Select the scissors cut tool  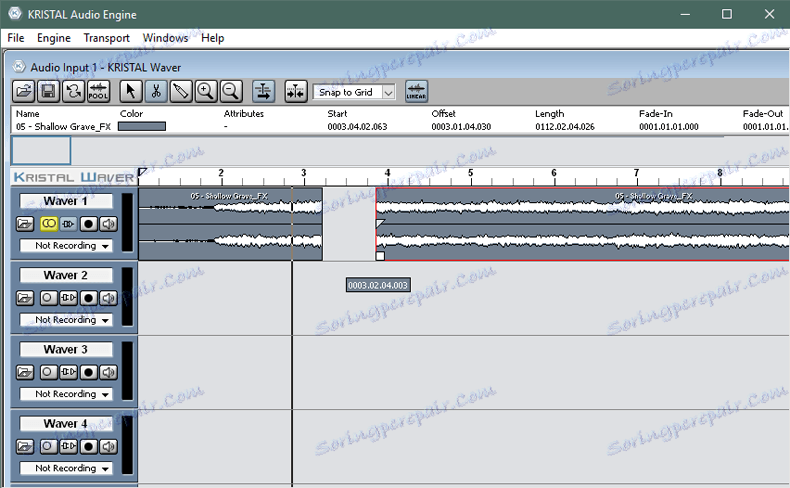[156, 92]
